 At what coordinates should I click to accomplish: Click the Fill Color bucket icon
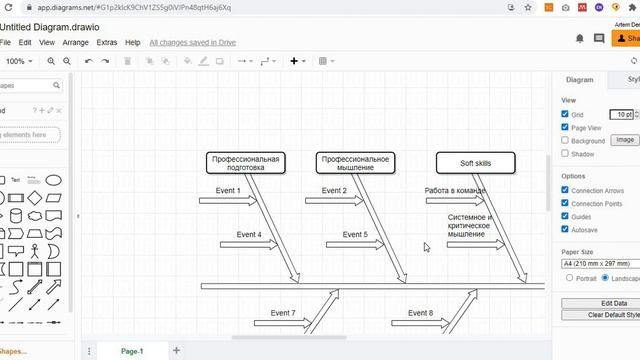pos(188,61)
